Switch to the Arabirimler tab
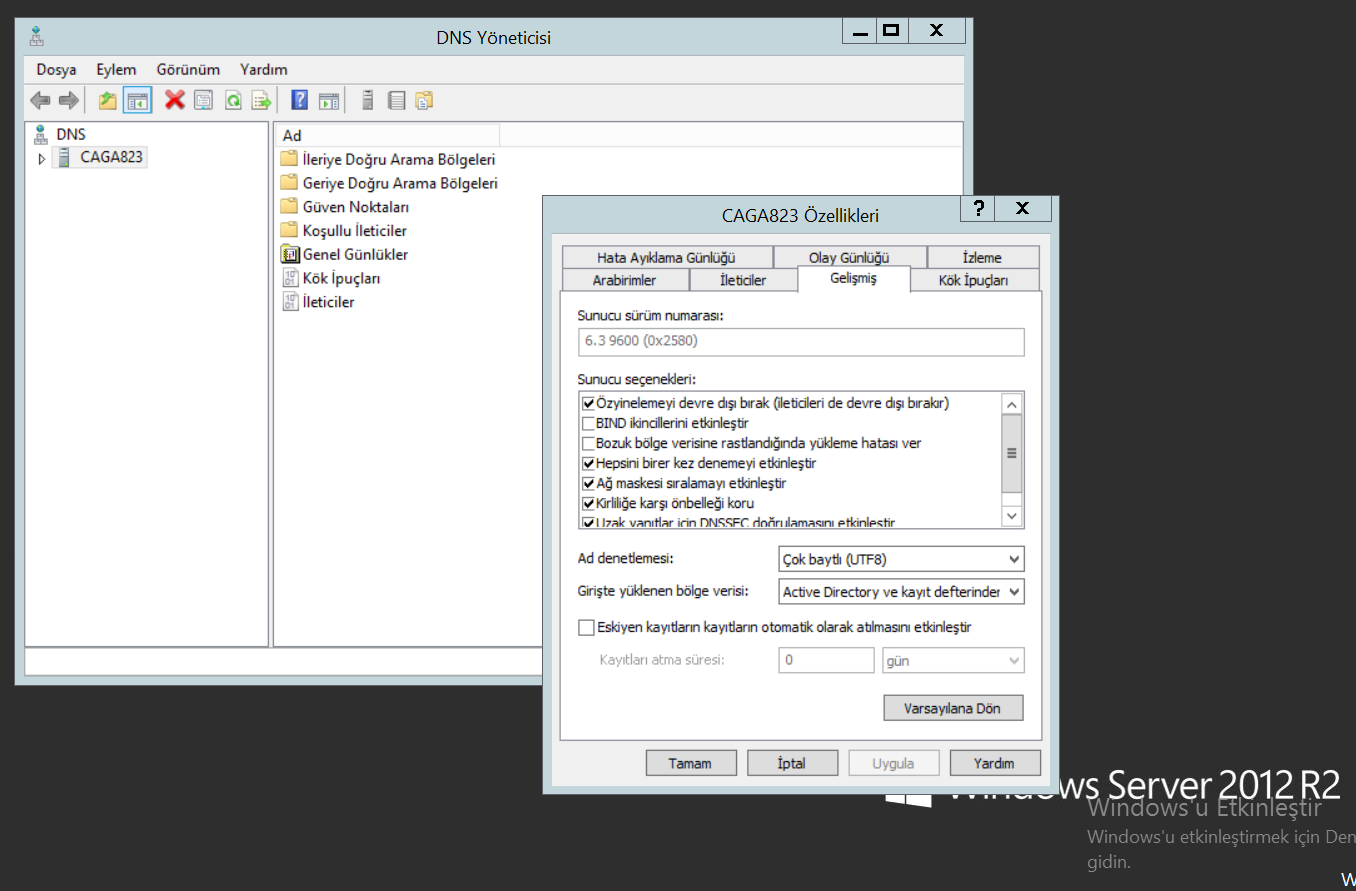The height and width of the screenshot is (891, 1356). point(624,280)
